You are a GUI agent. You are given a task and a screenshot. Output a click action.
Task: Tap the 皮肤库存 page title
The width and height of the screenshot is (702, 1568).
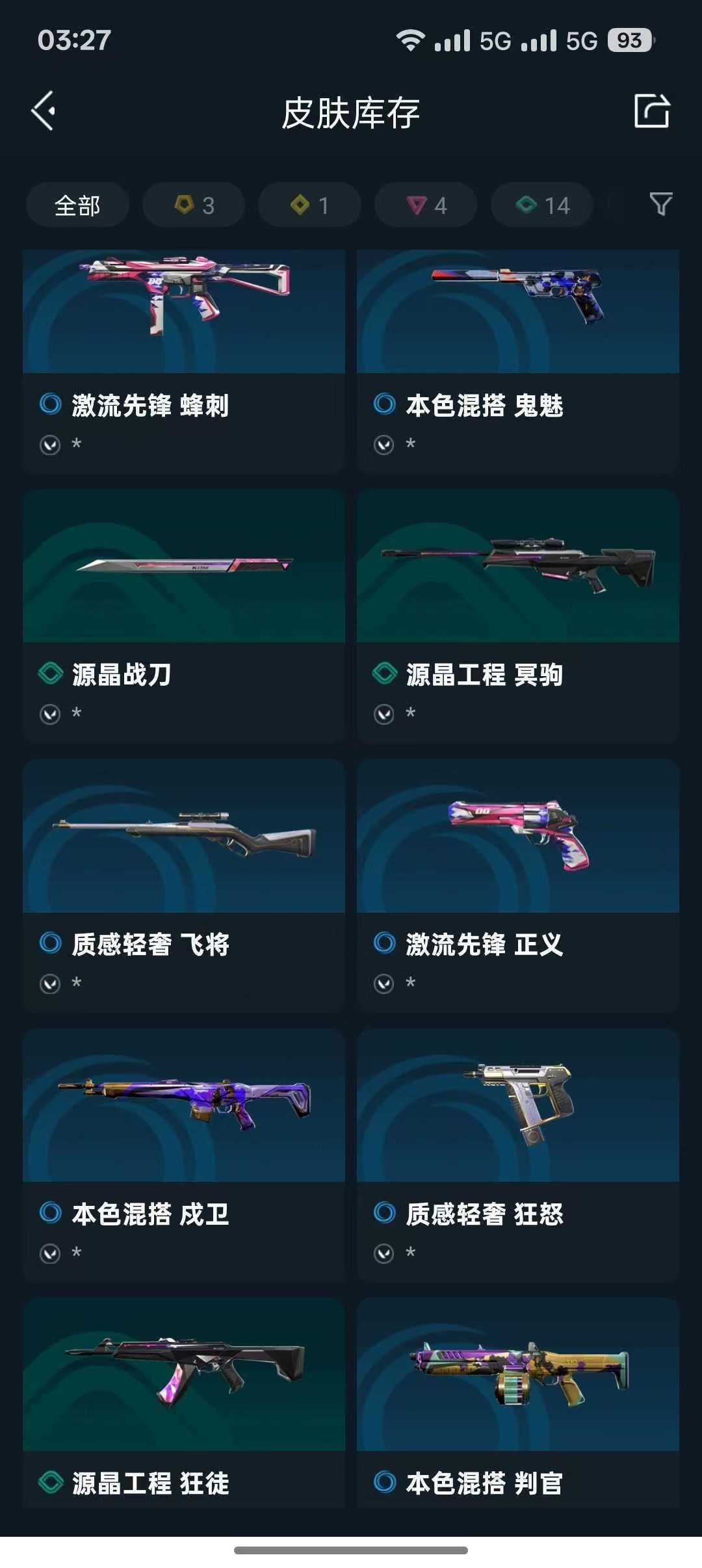click(x=351, y=113)
